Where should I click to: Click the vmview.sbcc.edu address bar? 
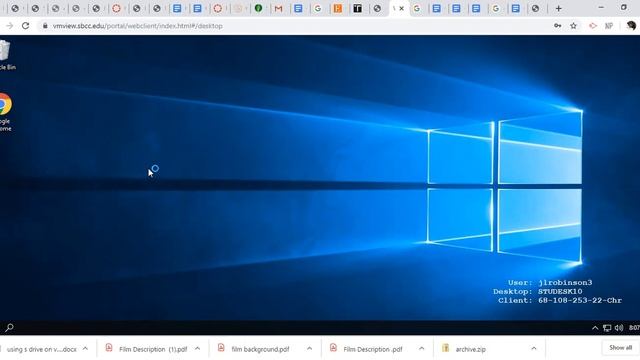pyautogui.click(x=294, y=26)
